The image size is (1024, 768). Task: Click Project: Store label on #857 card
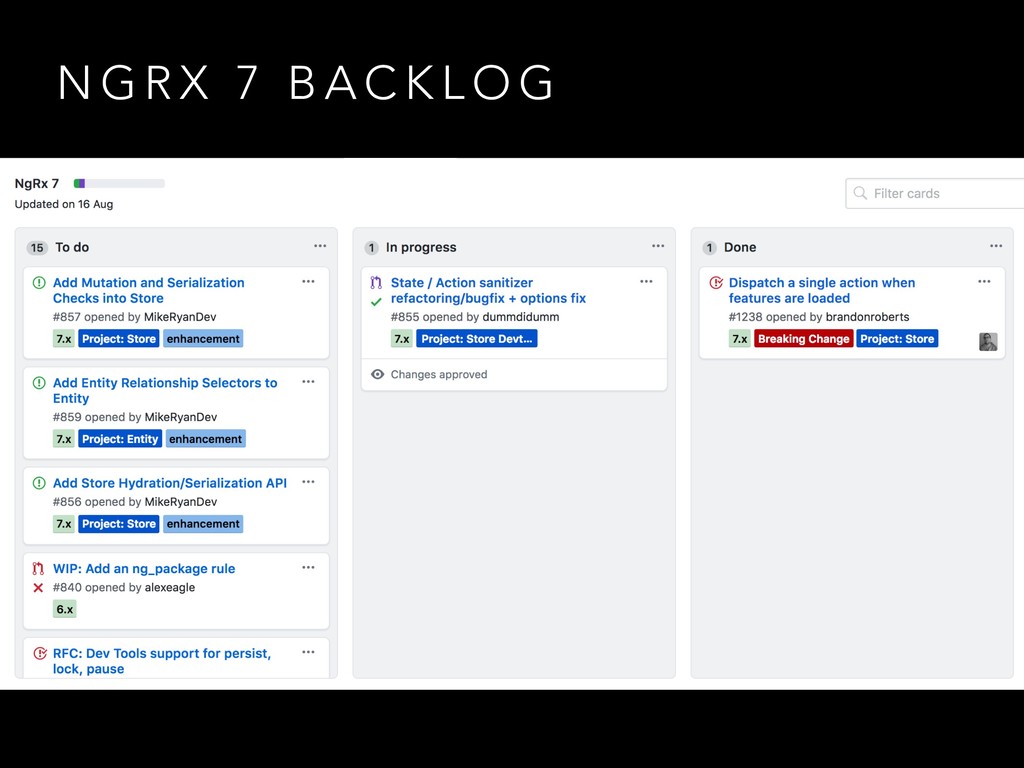pyautogui.click(x=119, y=339)
